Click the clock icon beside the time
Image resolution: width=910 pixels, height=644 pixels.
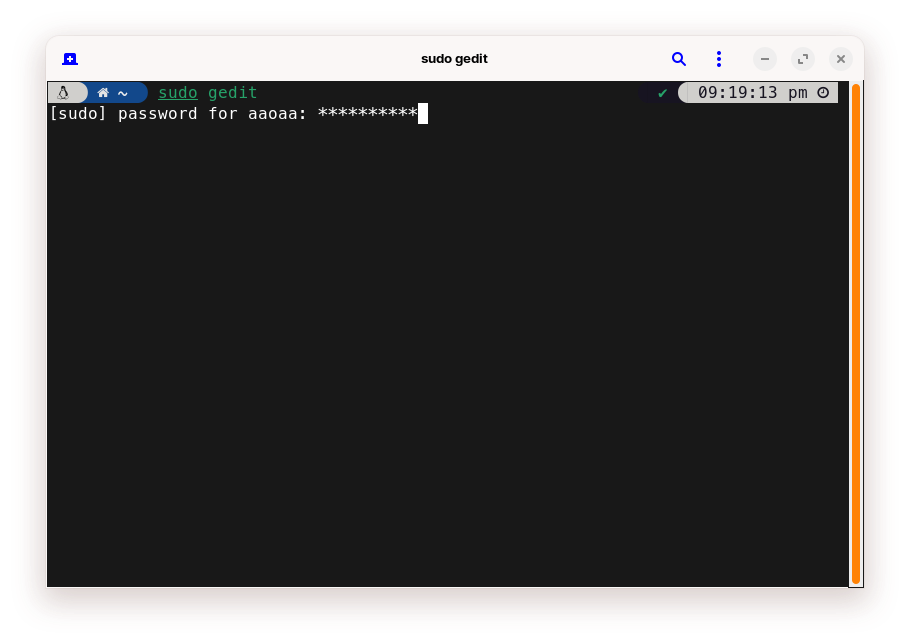pos(823,93)
